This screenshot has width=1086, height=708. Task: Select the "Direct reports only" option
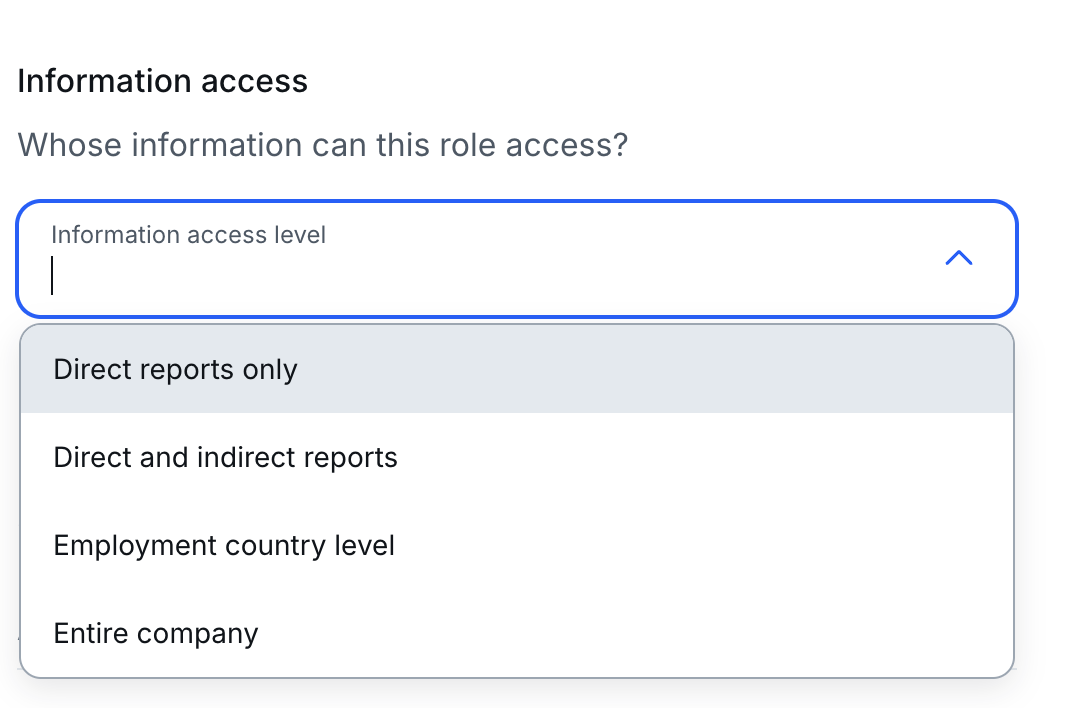coord(517,369)
